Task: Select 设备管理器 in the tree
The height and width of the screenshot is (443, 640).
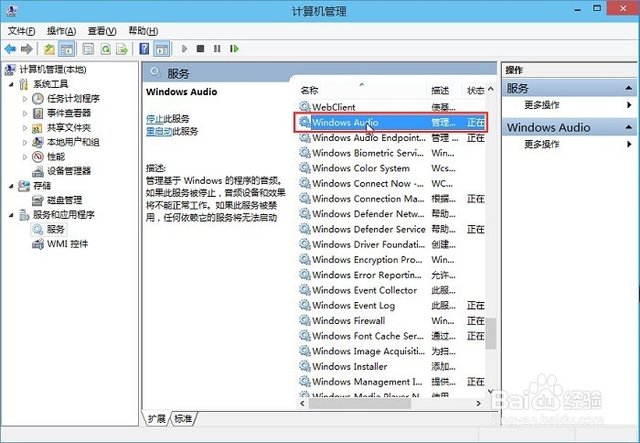Action: (68, 170)
